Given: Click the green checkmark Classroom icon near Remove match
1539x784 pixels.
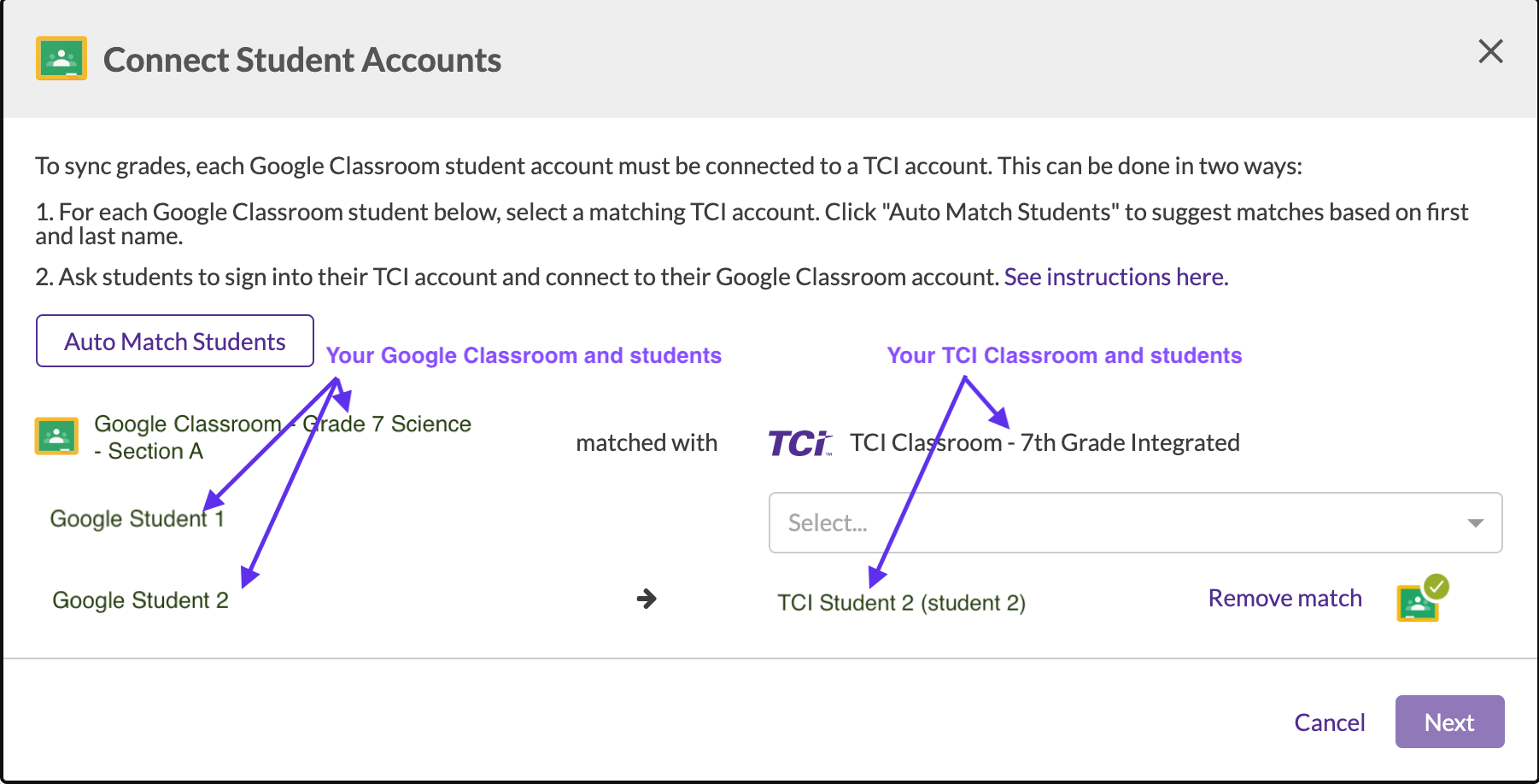Looking at the screenshot, I should coord(1419,600).
